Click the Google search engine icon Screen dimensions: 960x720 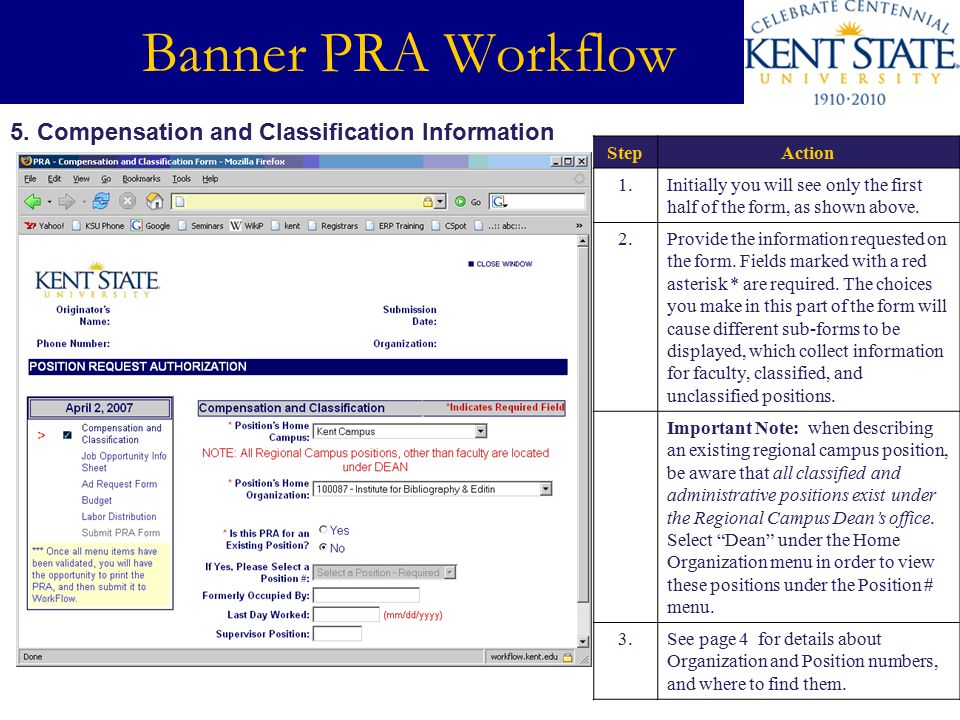498,201
